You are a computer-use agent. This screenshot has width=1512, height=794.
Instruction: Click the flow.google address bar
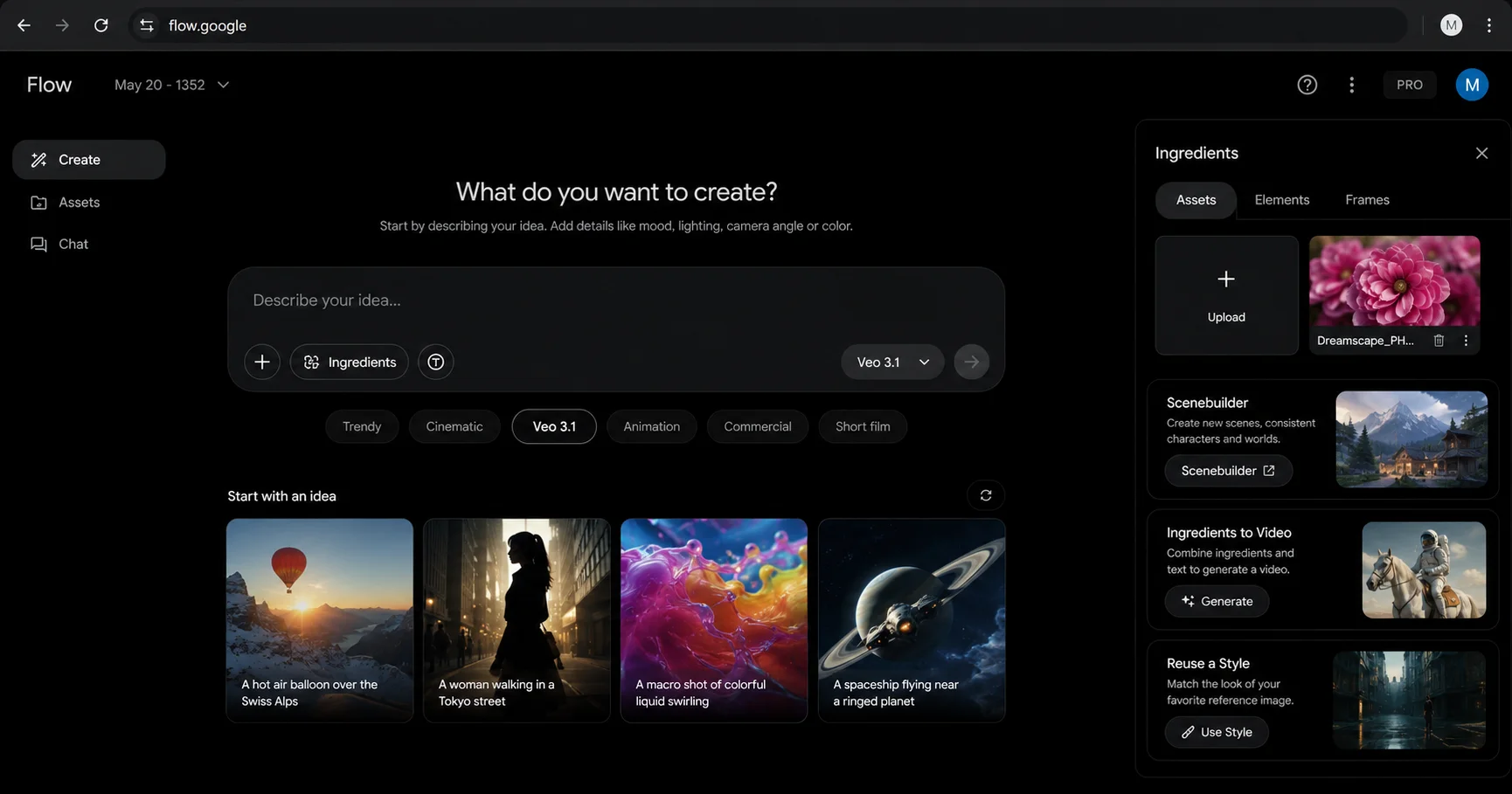pyautogui.click(x=769, y=25)
